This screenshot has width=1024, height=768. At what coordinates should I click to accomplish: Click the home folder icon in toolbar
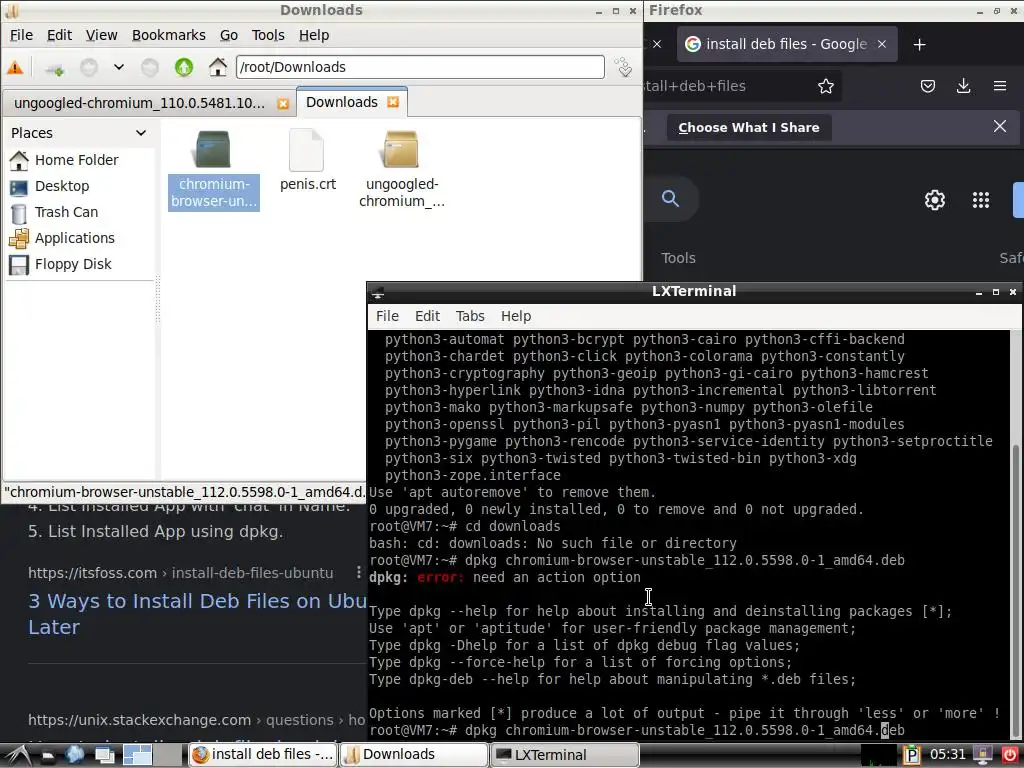pyautogui.click(x=217, y=67)
